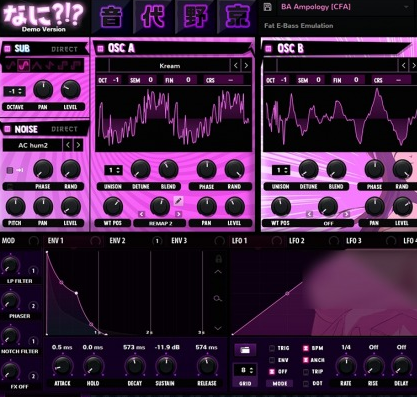The width and height of the screenshot is (417, 397).
Task: Click the LFO grid size stepper
Action: pos(245,370)
